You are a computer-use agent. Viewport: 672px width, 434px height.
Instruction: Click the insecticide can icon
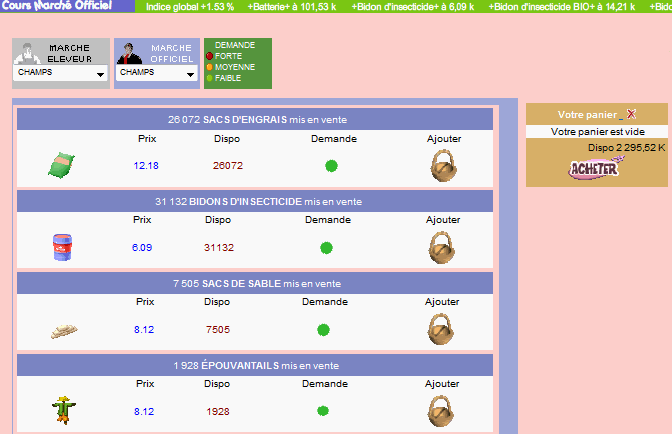coord(62,247)
